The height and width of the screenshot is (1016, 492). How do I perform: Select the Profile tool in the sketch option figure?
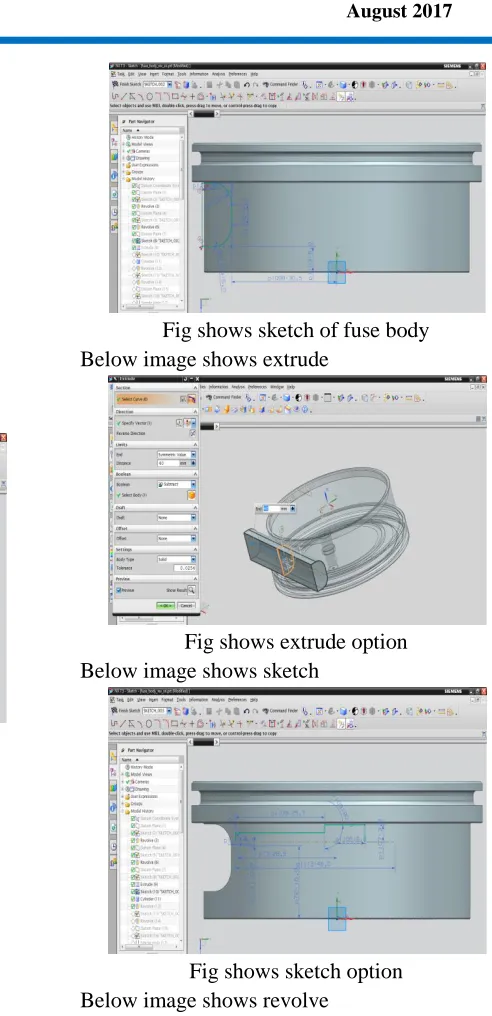point(115,722)
